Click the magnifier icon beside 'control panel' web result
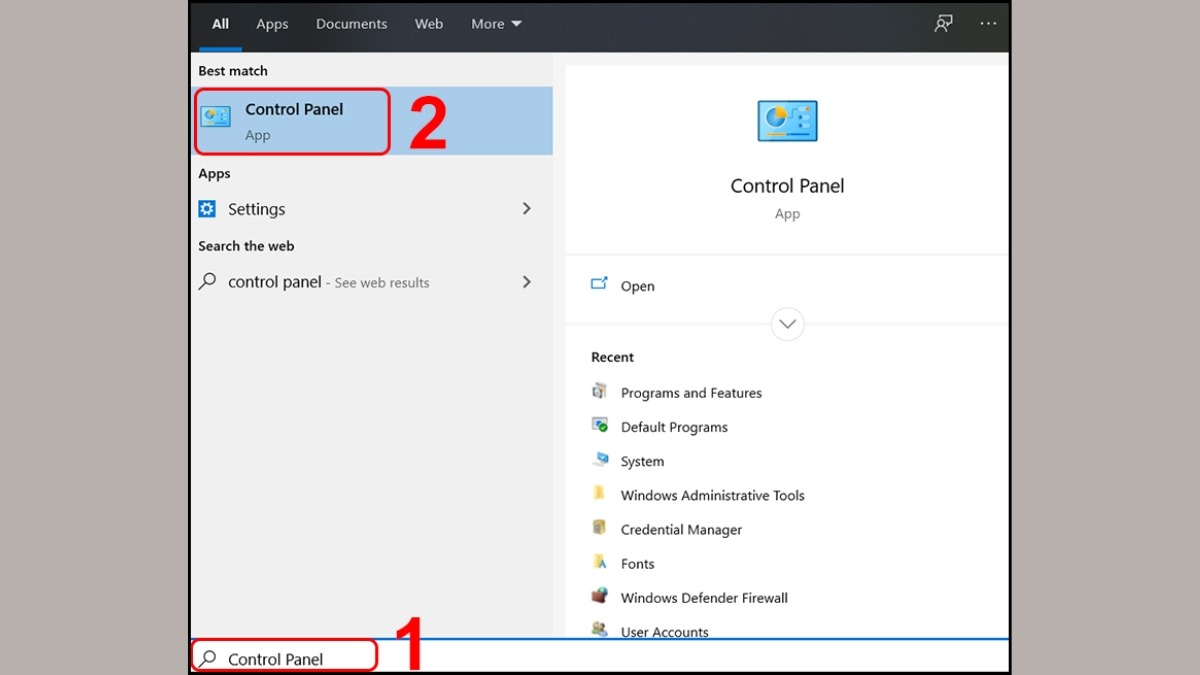Screen dimensions: 1200x675 [x=207, y=282]
